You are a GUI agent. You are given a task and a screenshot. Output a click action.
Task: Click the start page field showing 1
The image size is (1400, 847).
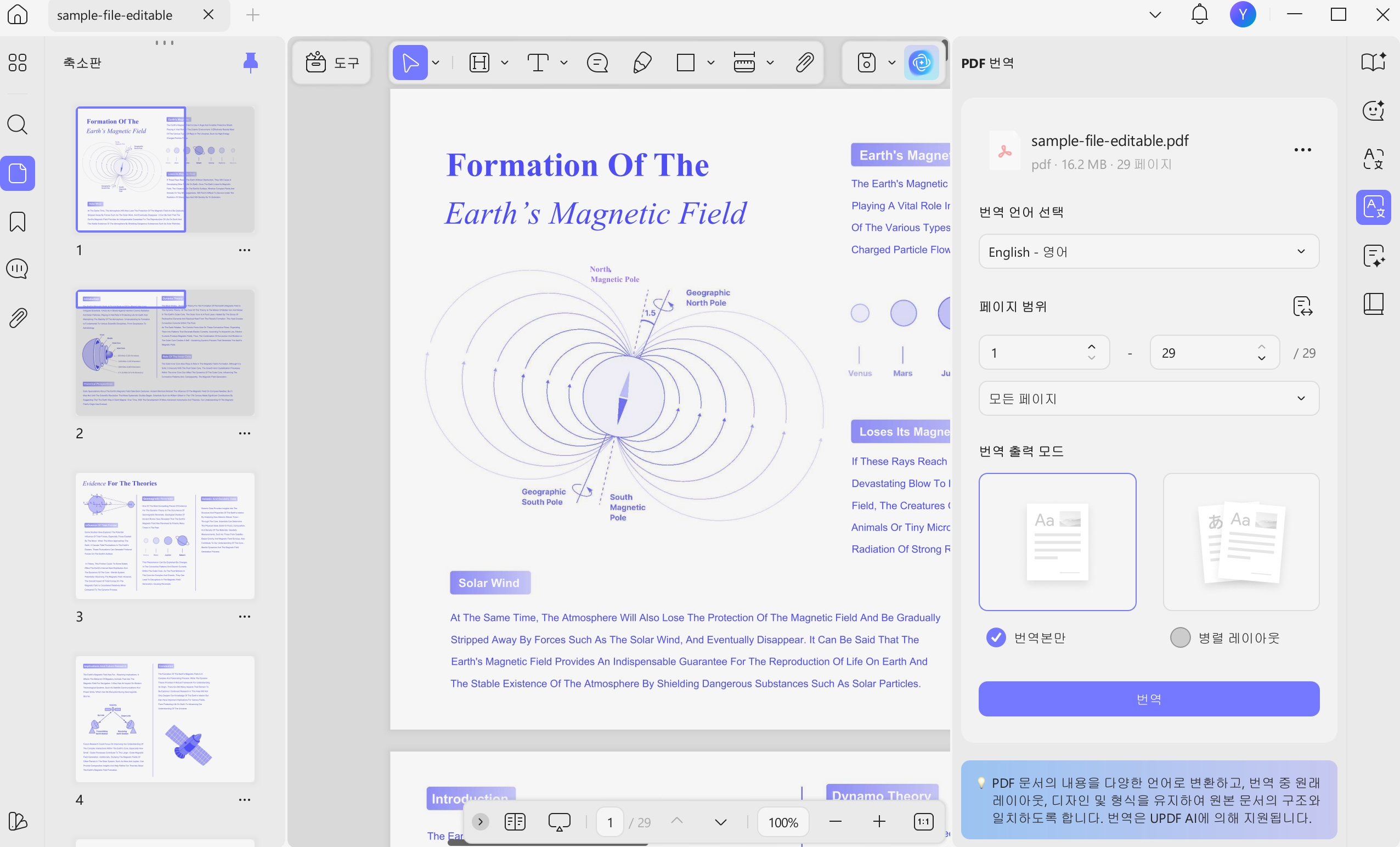point(1043,353)
